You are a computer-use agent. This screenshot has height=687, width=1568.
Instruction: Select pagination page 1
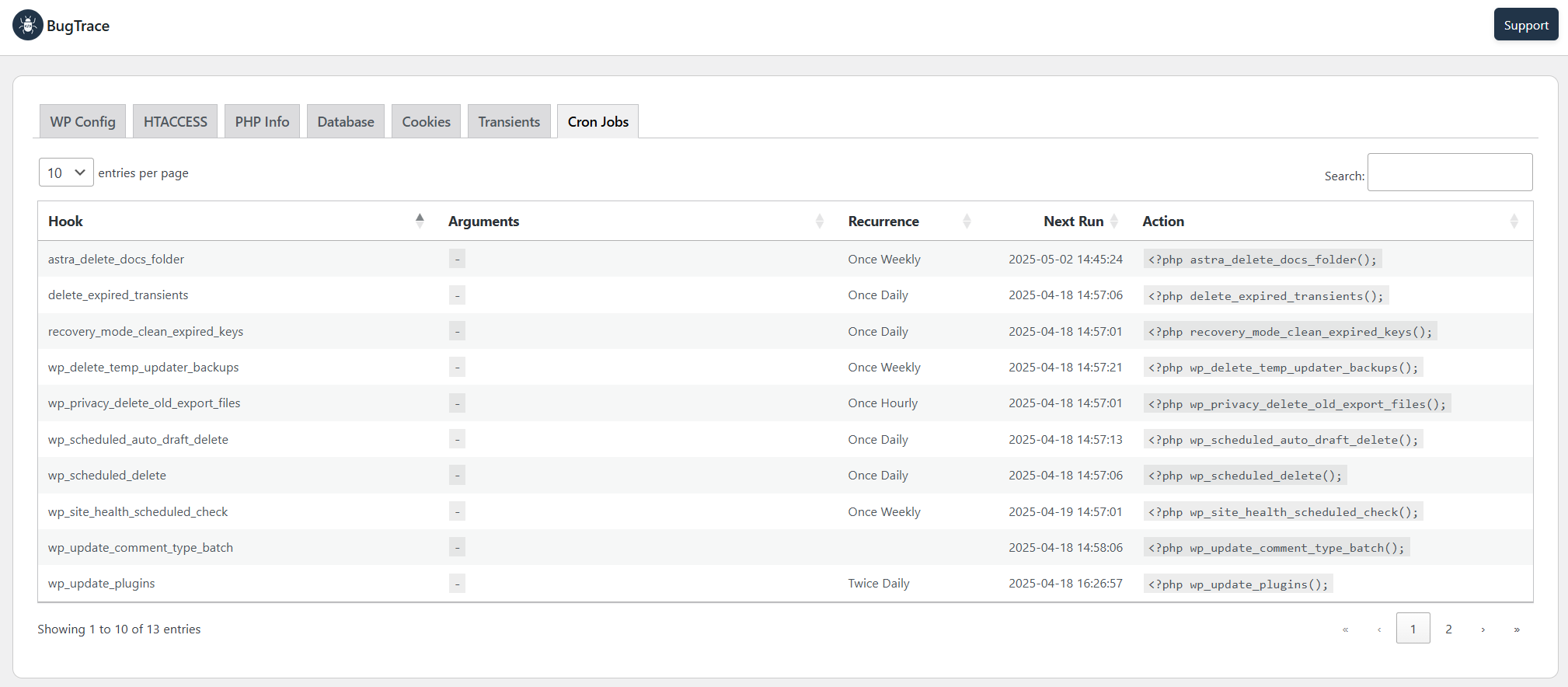(1413, 629)
